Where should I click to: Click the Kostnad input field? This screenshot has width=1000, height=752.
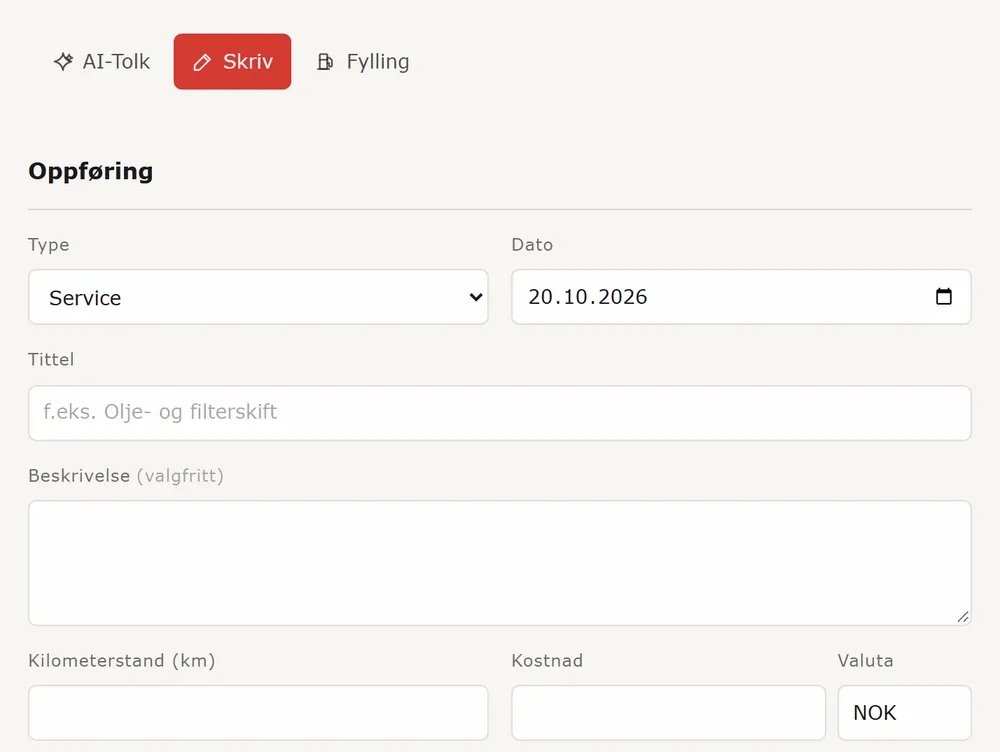[x=668, y=712]
